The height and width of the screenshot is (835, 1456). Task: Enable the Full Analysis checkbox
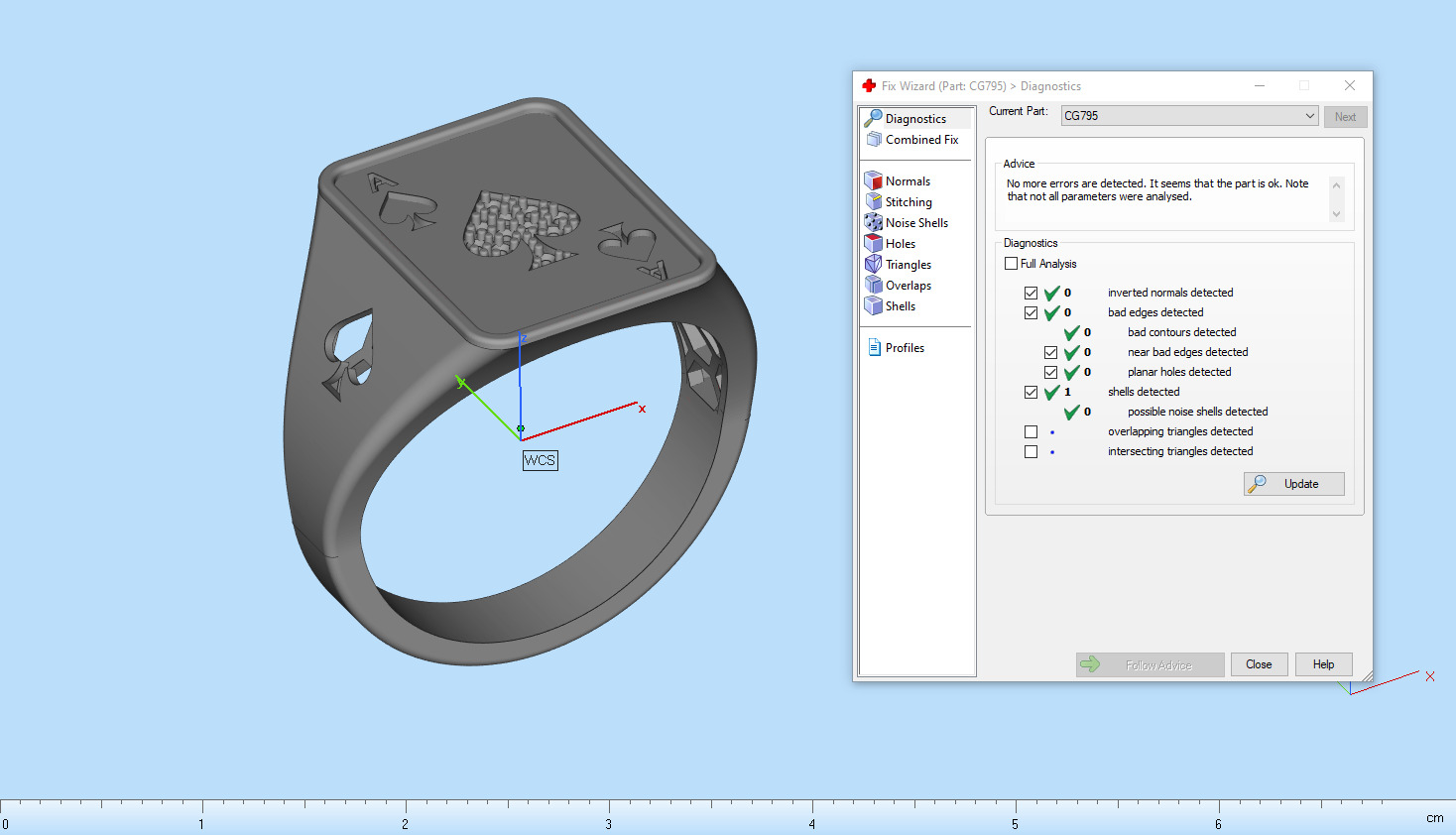1011,264
